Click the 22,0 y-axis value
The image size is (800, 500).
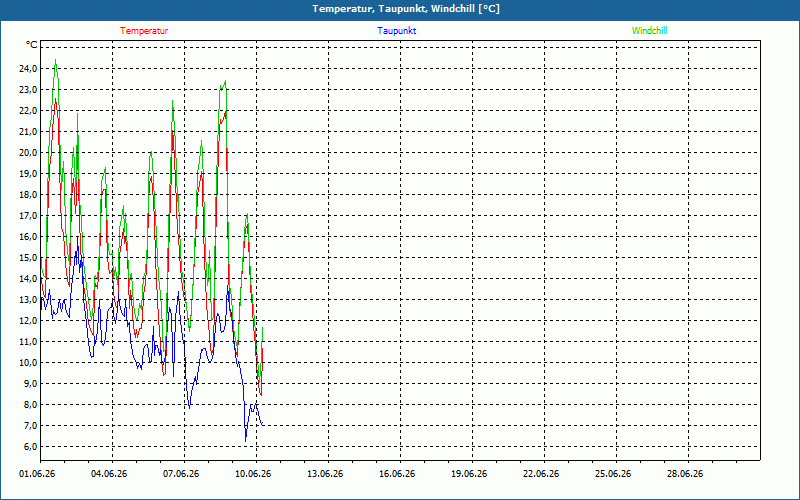coord(28,110)
